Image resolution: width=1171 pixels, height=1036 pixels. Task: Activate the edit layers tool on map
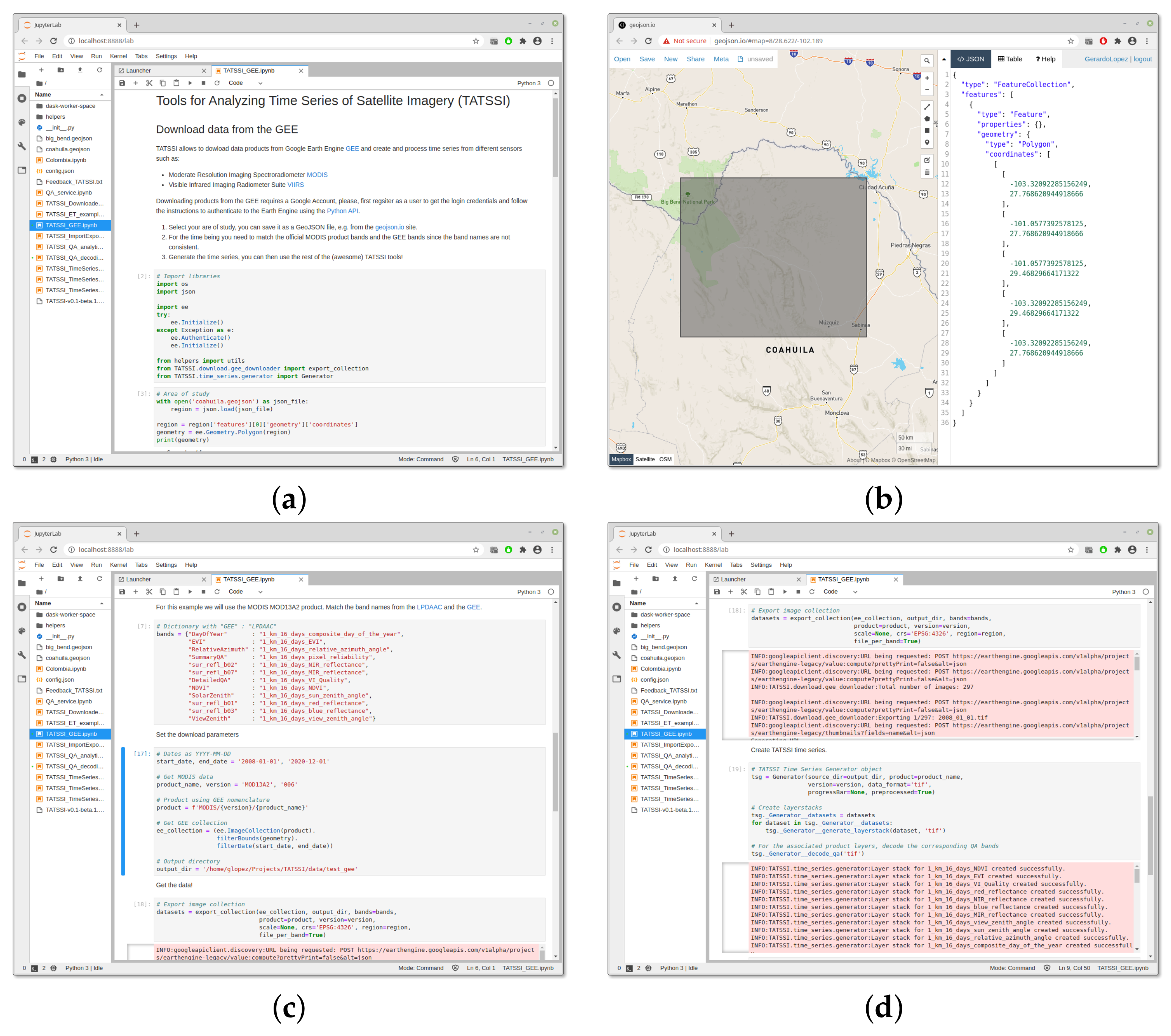pos(926,160)
